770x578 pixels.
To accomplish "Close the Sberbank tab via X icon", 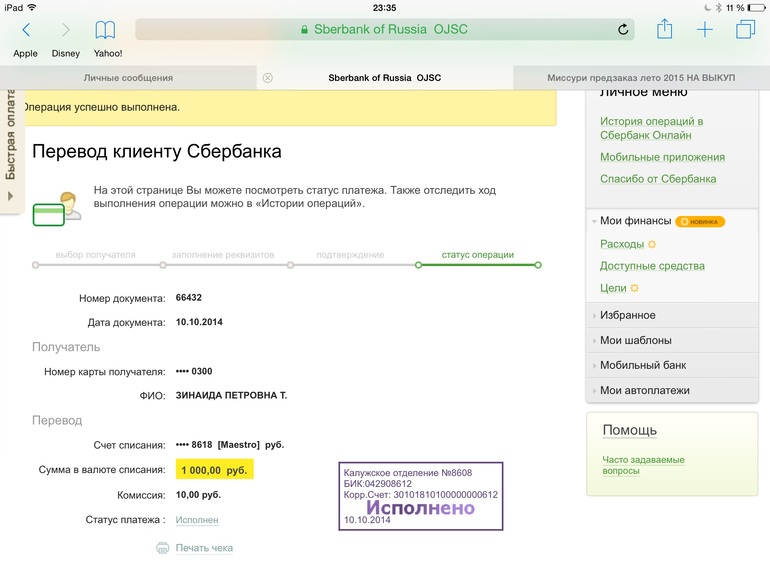I will [x=268, y=78].
